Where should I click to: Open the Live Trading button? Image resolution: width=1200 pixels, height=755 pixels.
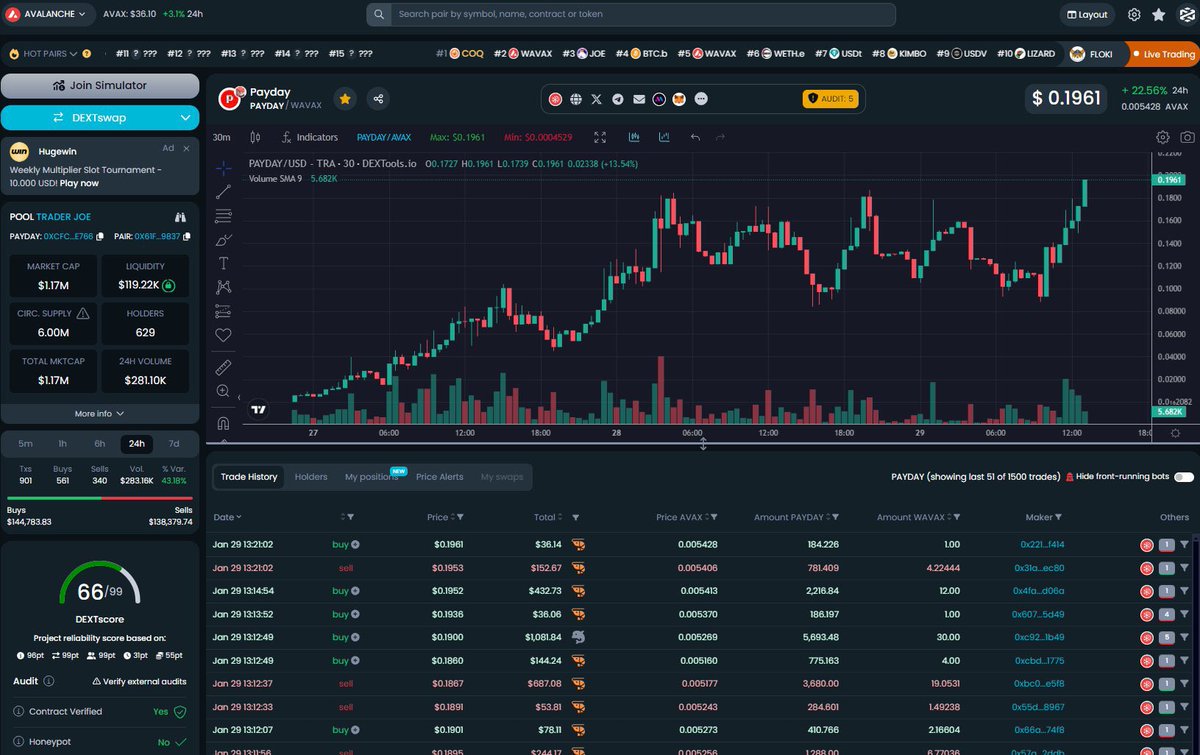pyautogui.click(x=1163, y=54)
